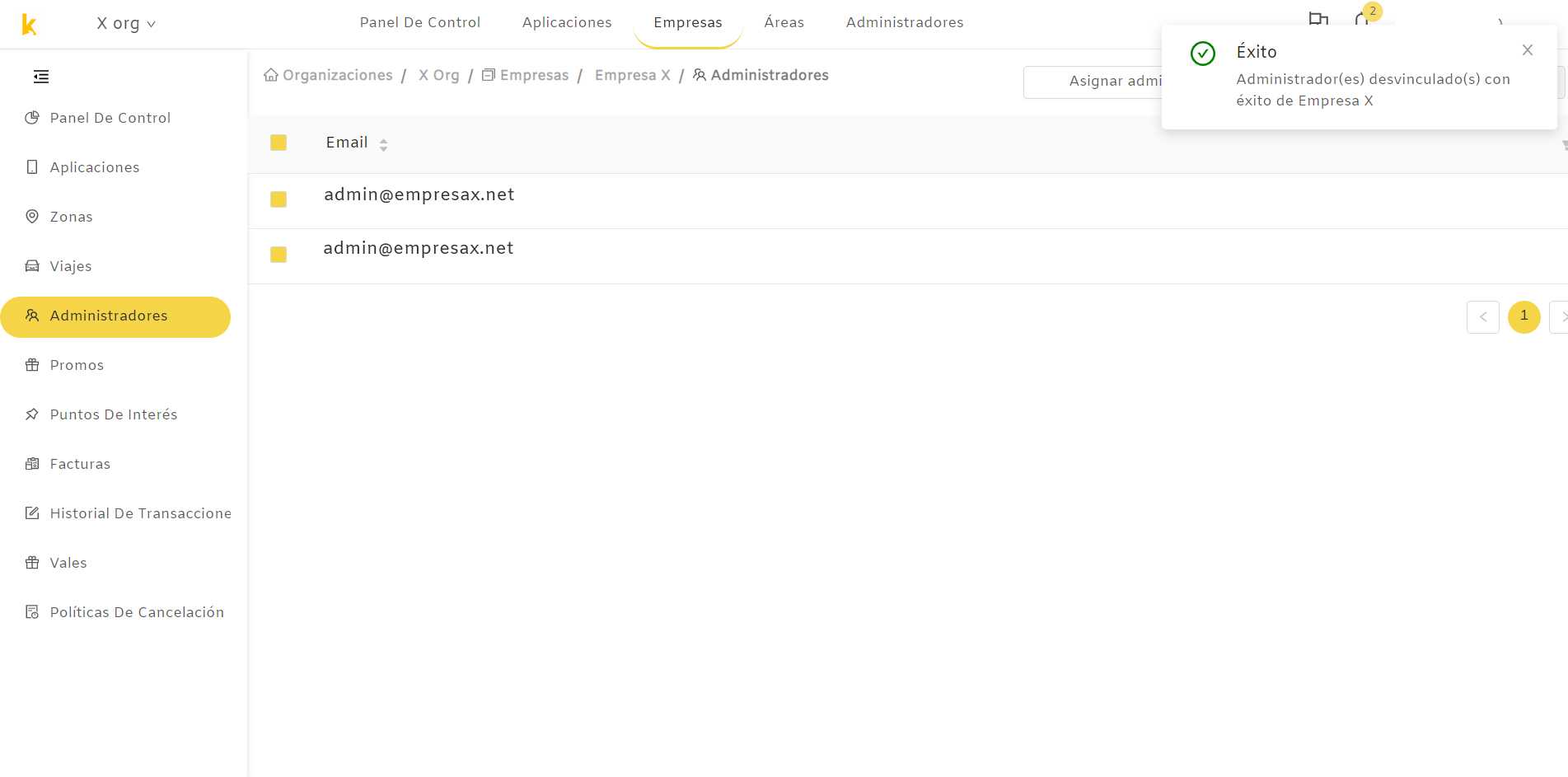Click first admin@empresax.net email text
Image resolution: width=1568 pixels, height=777 pixels.
click(419, 194)
